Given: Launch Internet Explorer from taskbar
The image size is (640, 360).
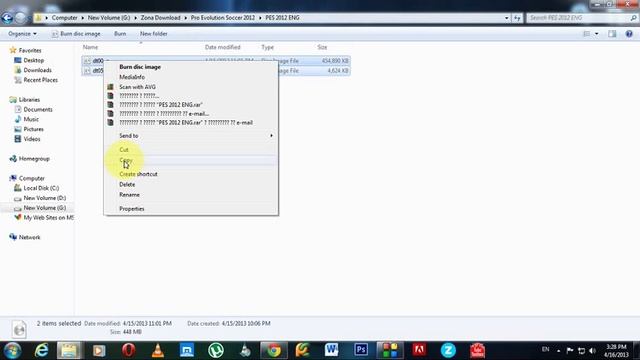Looking at the screenshot, I should (41, 350).
